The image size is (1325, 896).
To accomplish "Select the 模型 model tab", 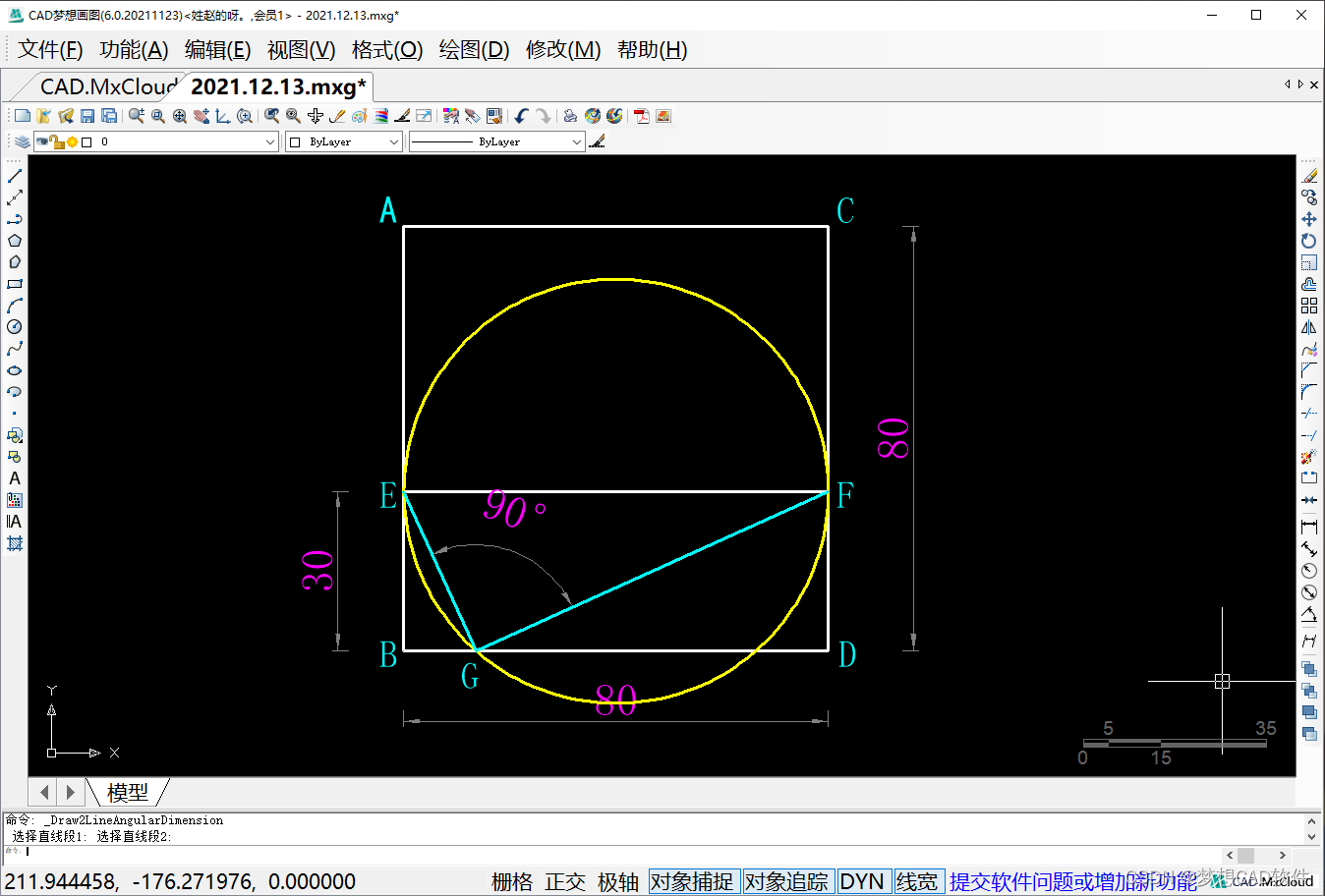I will 128,792.
